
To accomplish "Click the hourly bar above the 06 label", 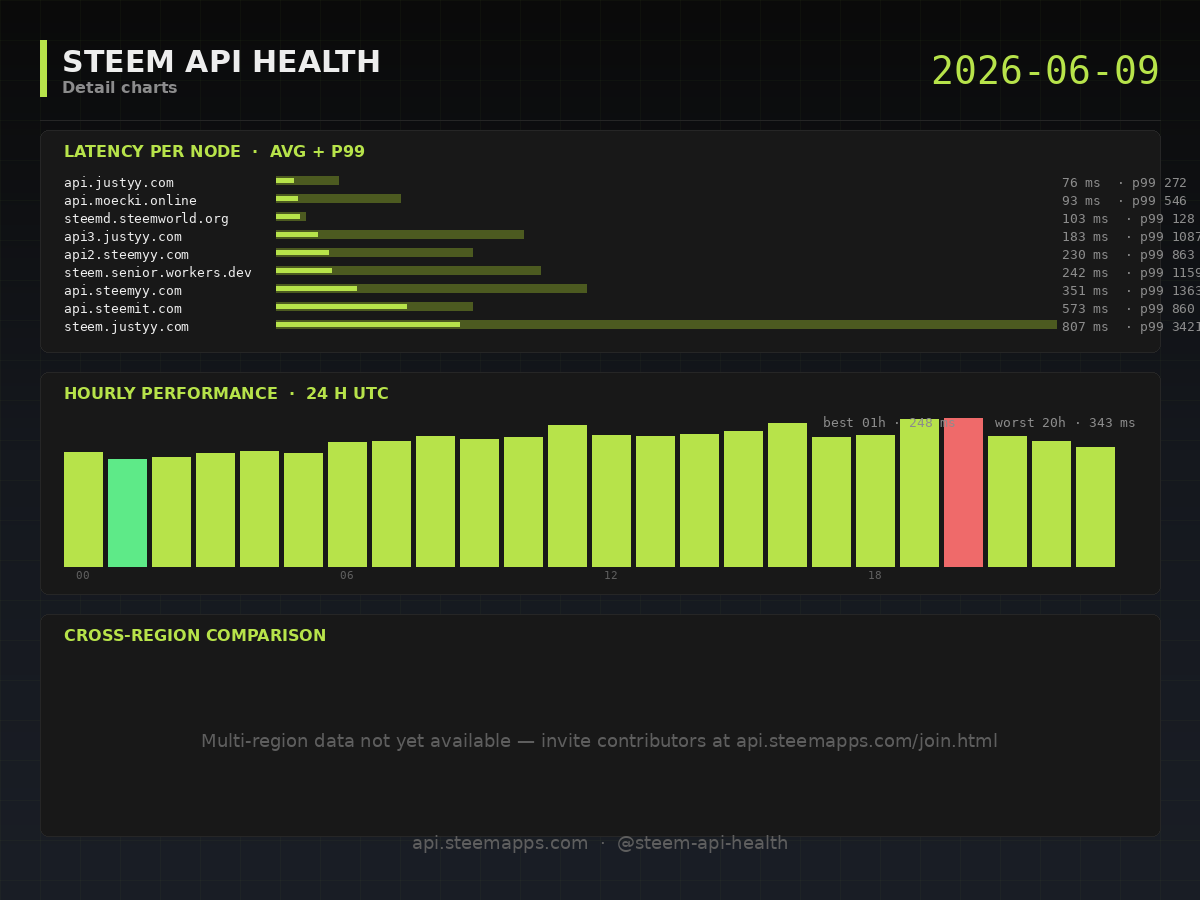I will [347, 504].
